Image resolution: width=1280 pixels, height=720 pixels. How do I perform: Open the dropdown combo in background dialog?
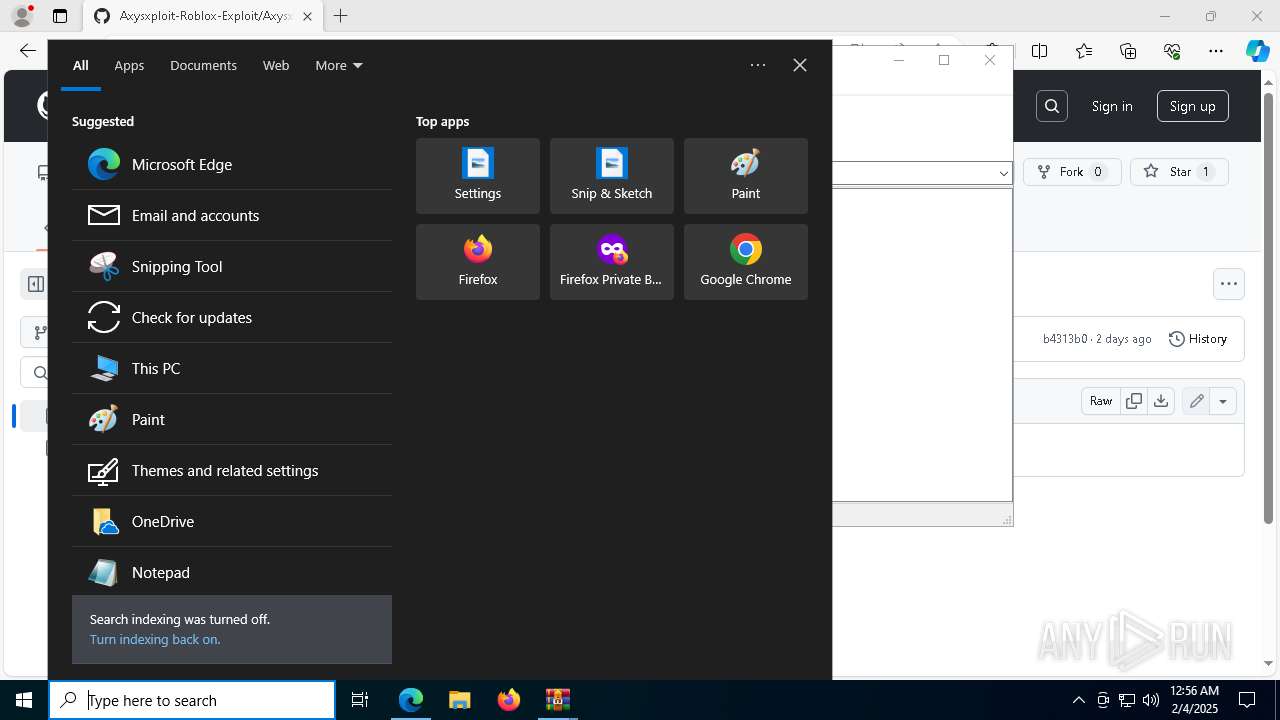[x=1003, y=173]
